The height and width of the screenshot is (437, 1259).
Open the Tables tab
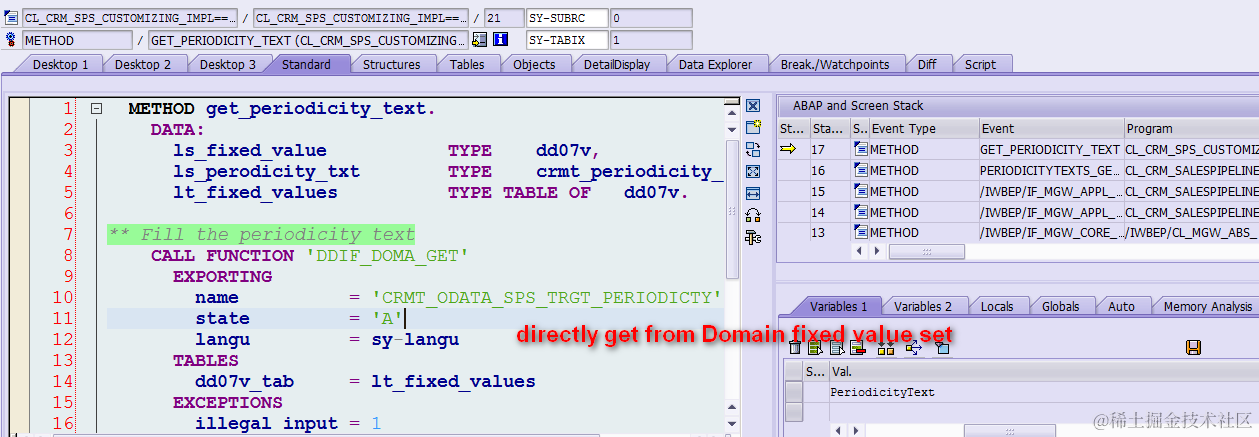467,64
